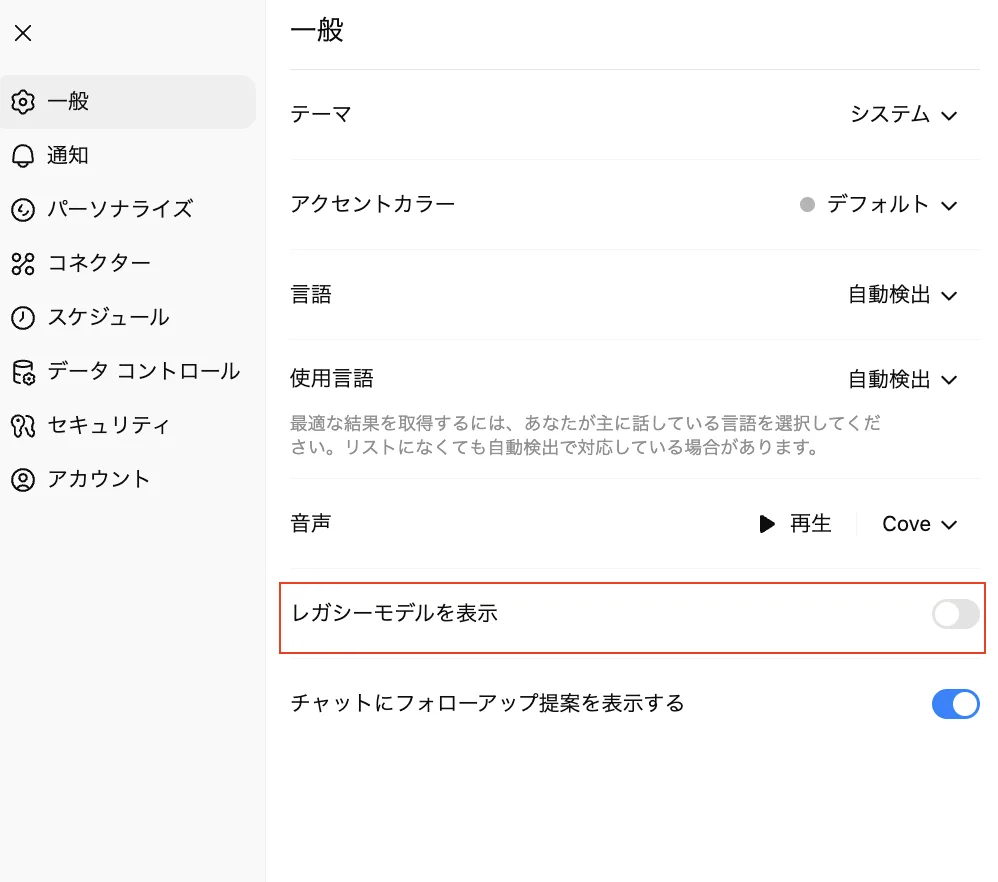Click the データ コントロール database icon
This screenshot has height=882, width=998.
click(23, 372)
